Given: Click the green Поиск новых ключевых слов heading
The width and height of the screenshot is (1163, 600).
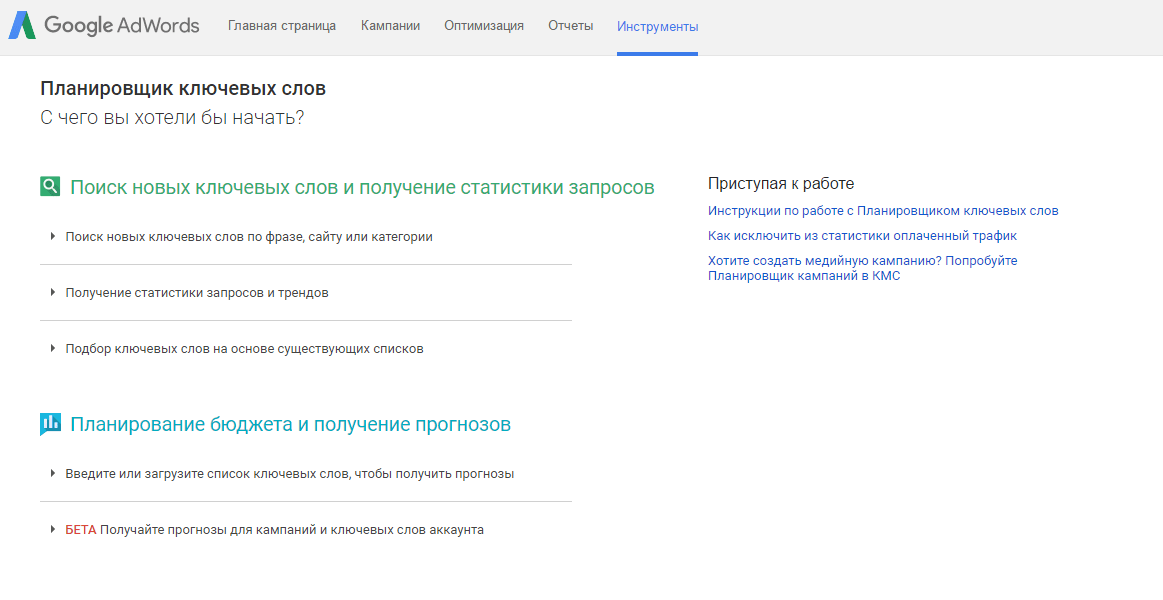Looking at the screenshot, I should point(362,188).
